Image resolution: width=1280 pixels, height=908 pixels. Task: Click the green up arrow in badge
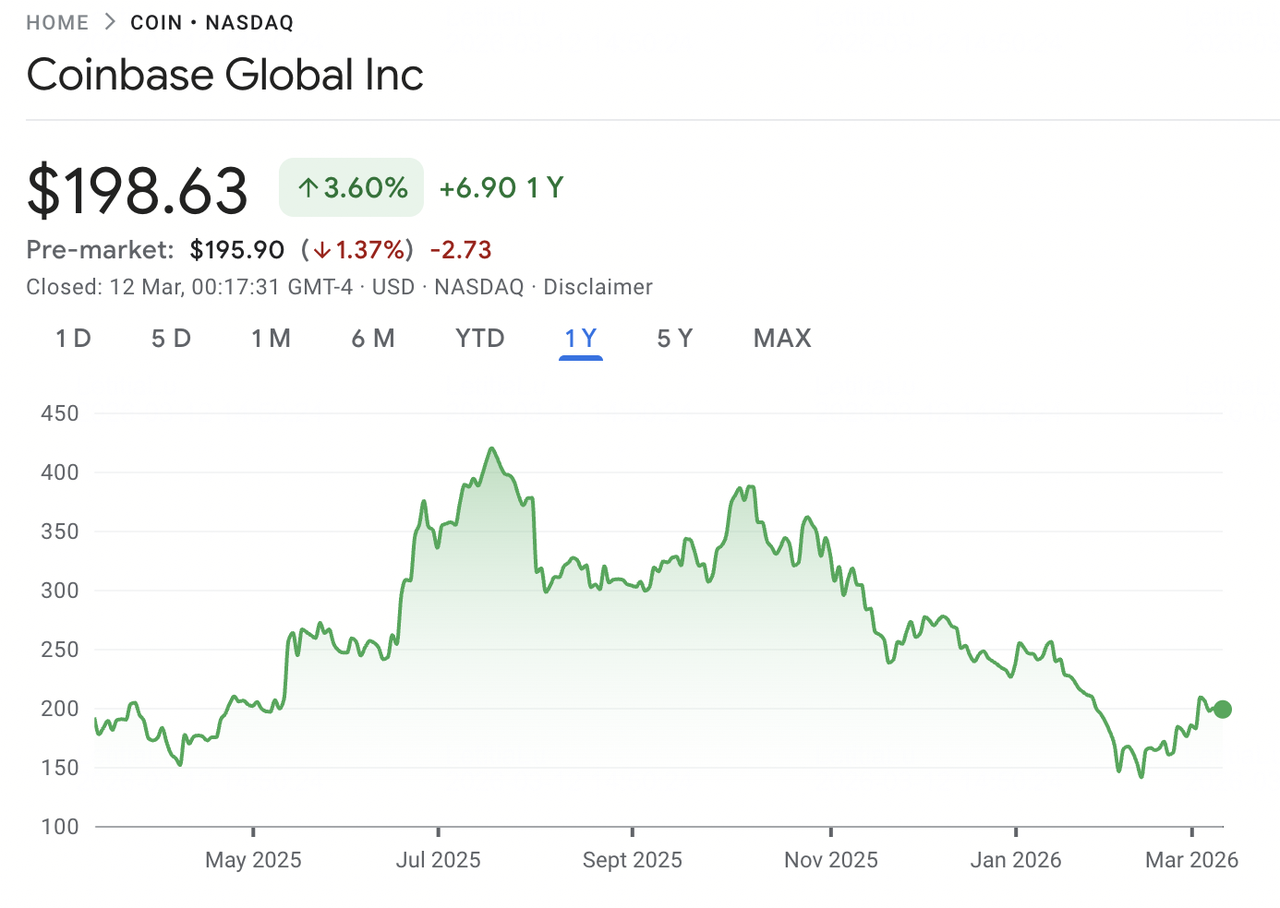click(308, 187)
